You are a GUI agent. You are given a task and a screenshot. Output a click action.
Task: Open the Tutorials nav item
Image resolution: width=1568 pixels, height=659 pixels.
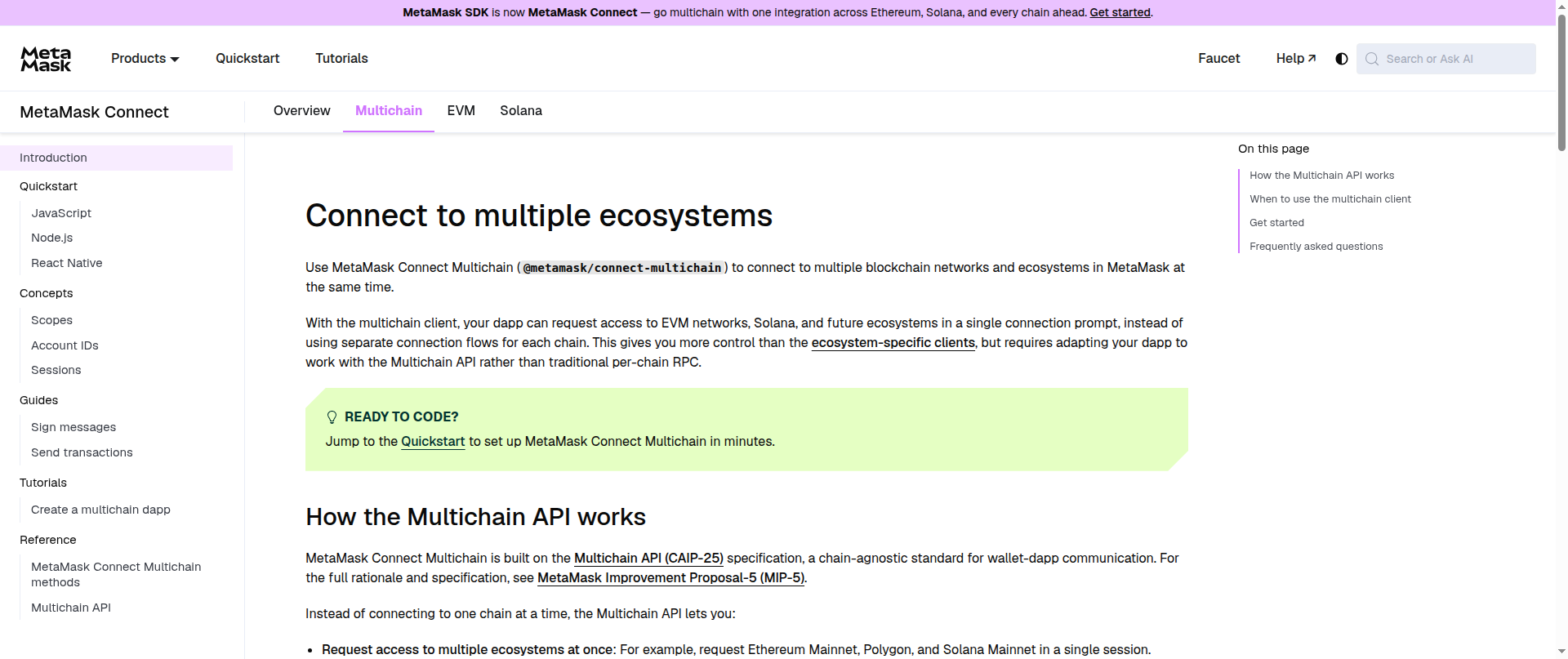341,59
